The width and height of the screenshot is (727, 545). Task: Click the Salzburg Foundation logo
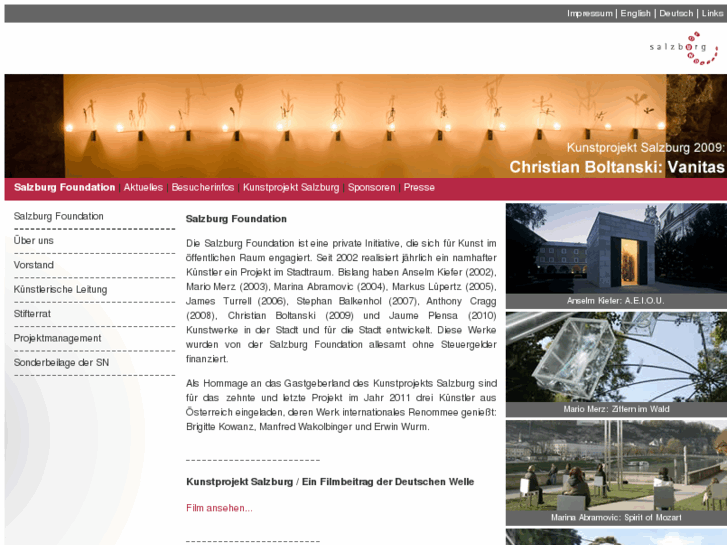tap(683, 48)
